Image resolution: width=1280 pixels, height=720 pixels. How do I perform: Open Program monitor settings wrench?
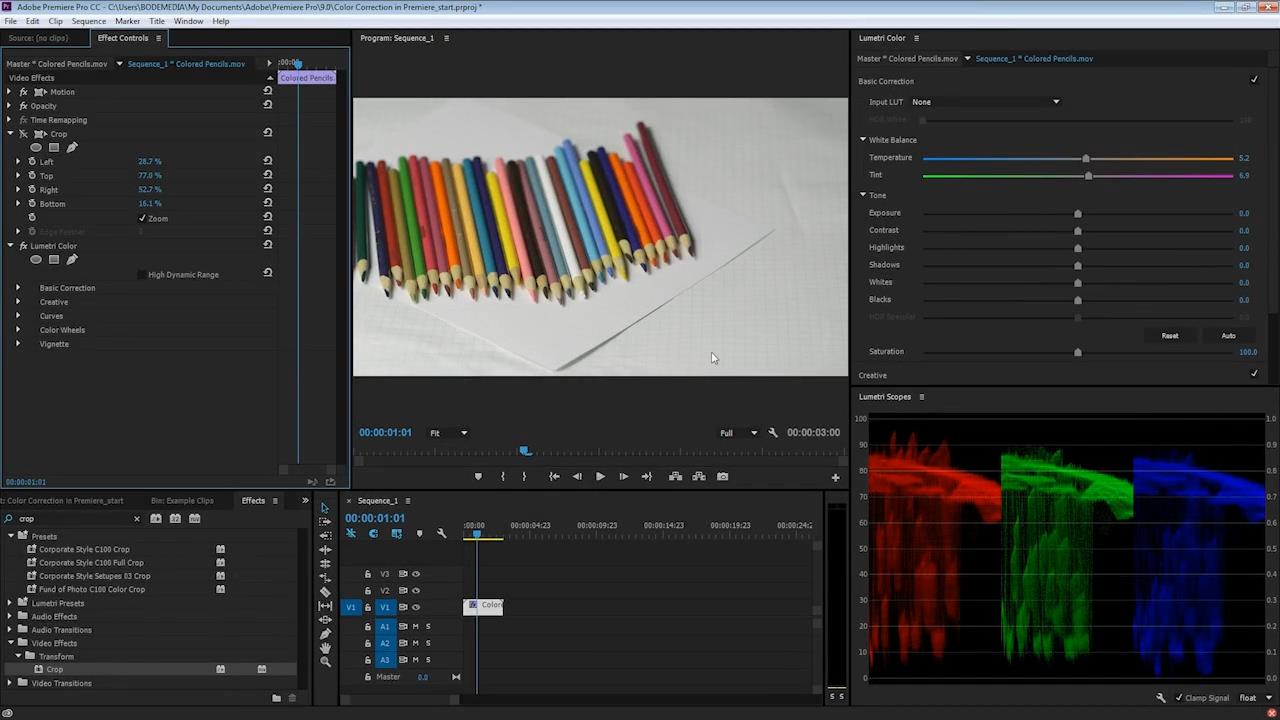coord(773,433)
